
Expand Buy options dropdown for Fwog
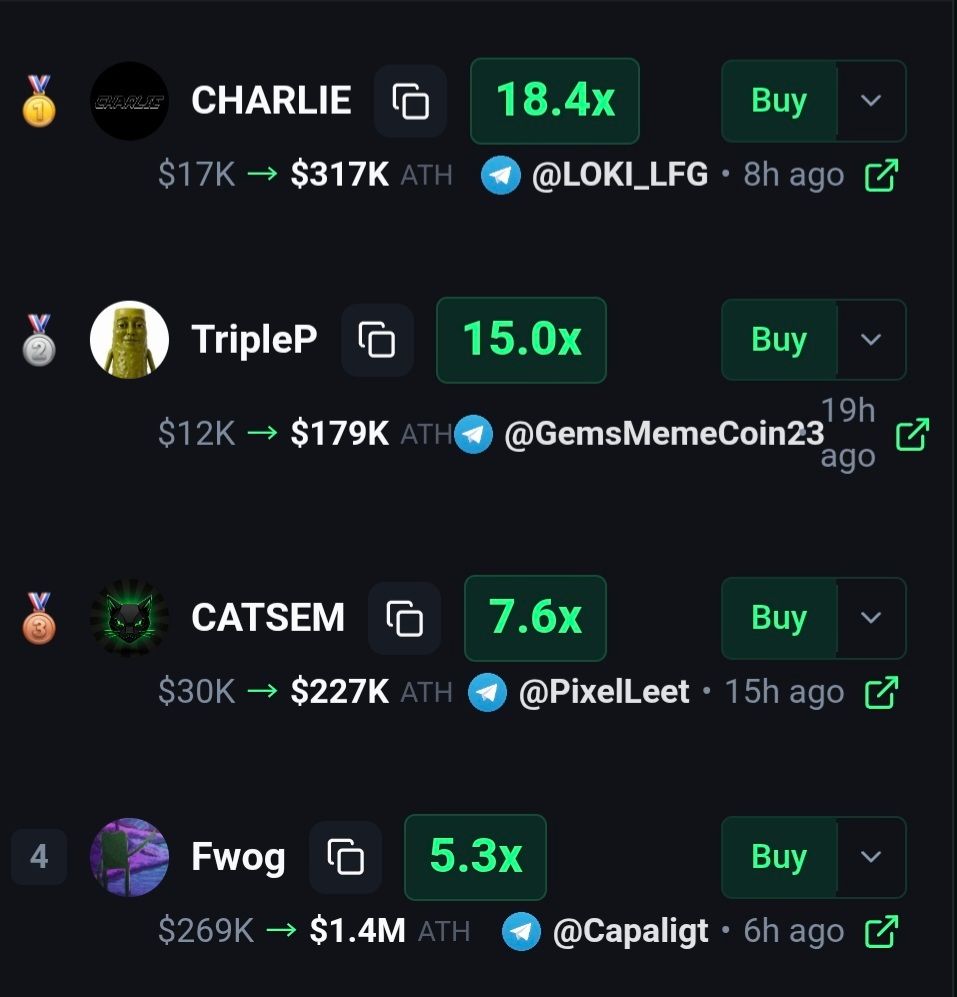871,856
